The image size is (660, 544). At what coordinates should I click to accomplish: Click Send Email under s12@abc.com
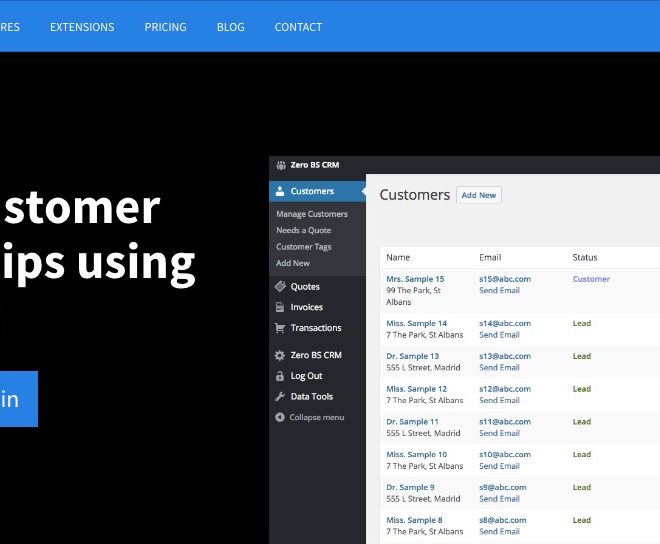(x=499, y=400)
